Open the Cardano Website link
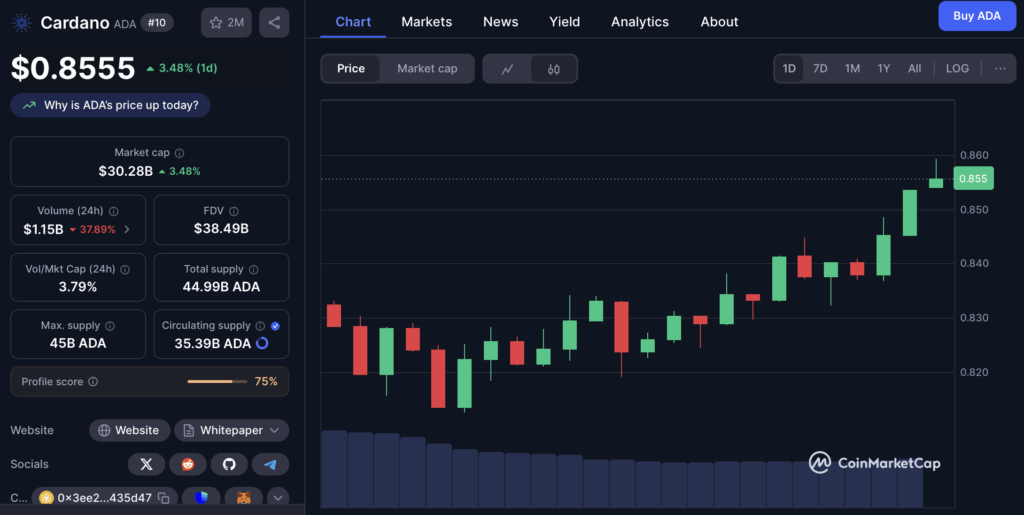Viewport: 1024px width, 515px height. [129, 430]
